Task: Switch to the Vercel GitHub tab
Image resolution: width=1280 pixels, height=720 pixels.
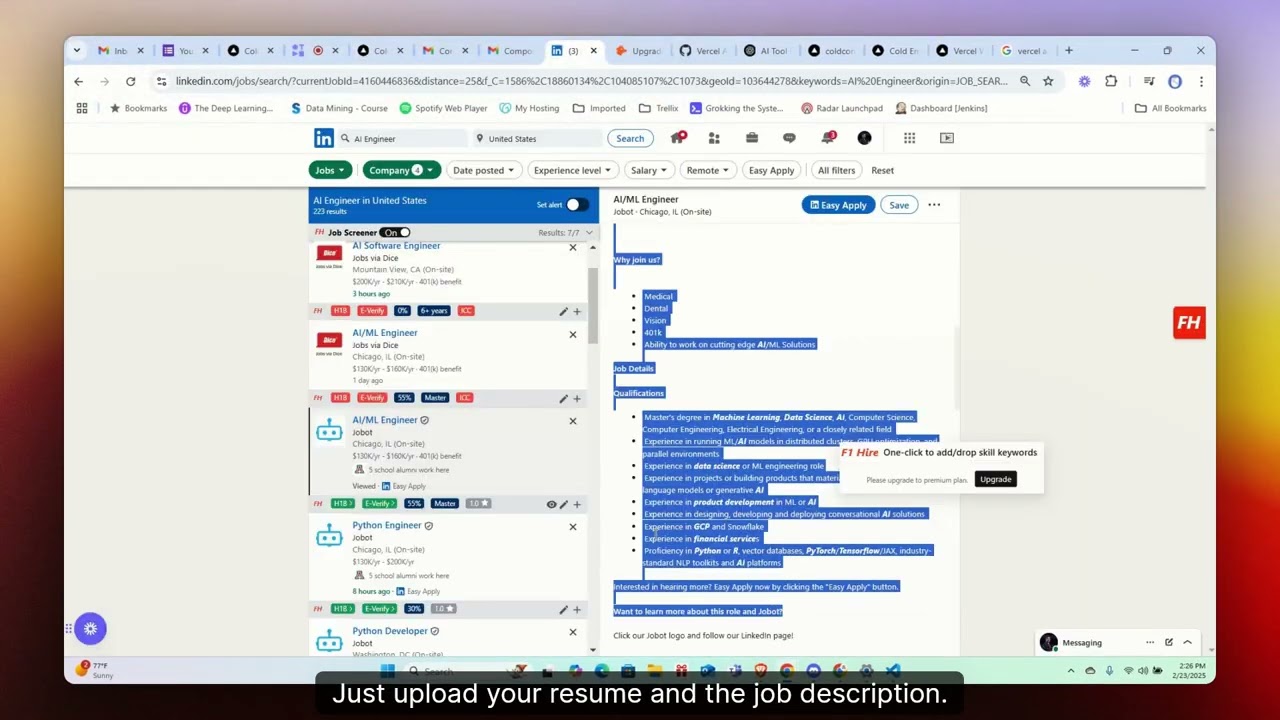Action: [x=704, y=51]
